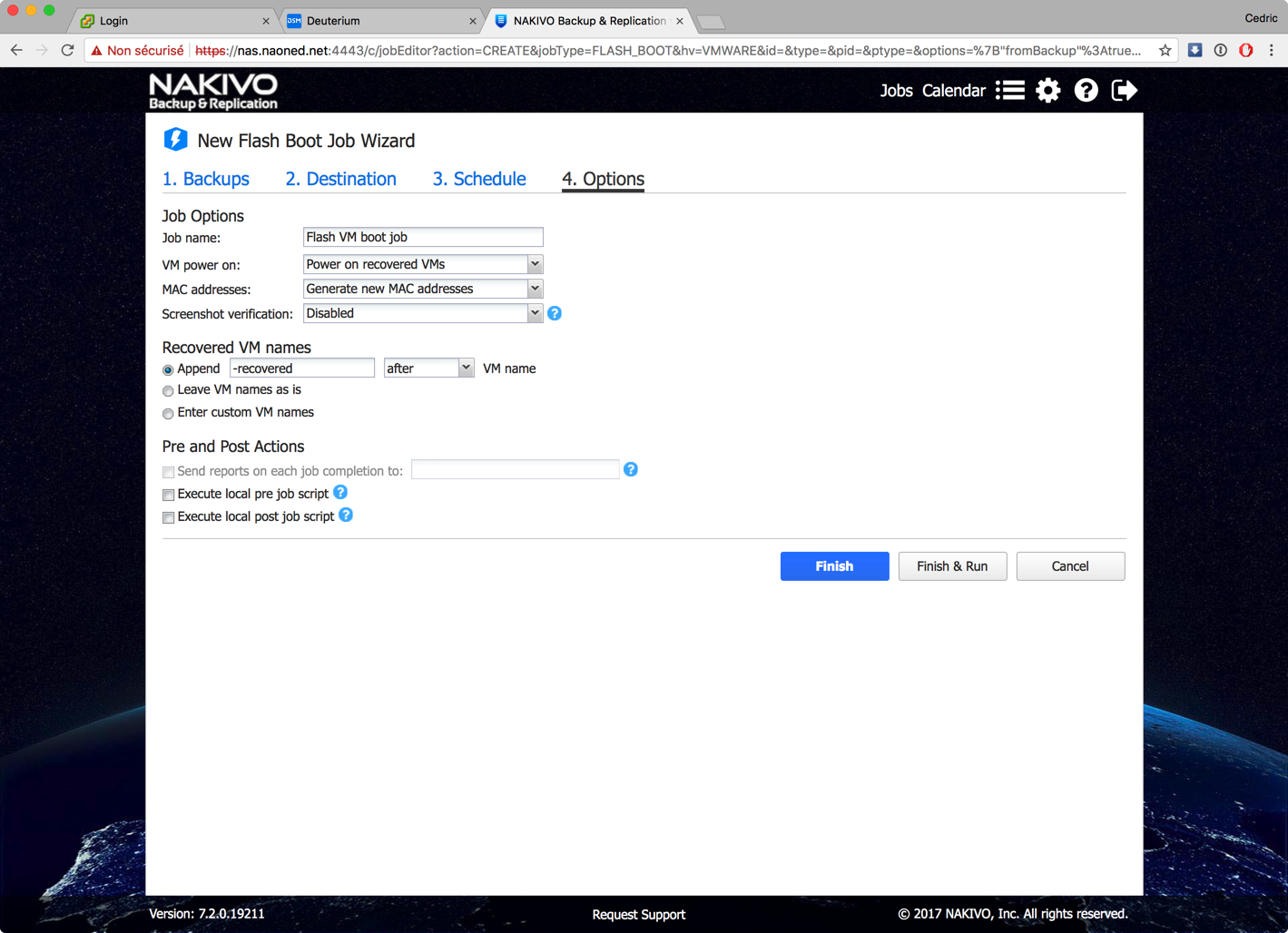Click the Job name text field

point(423,237)
